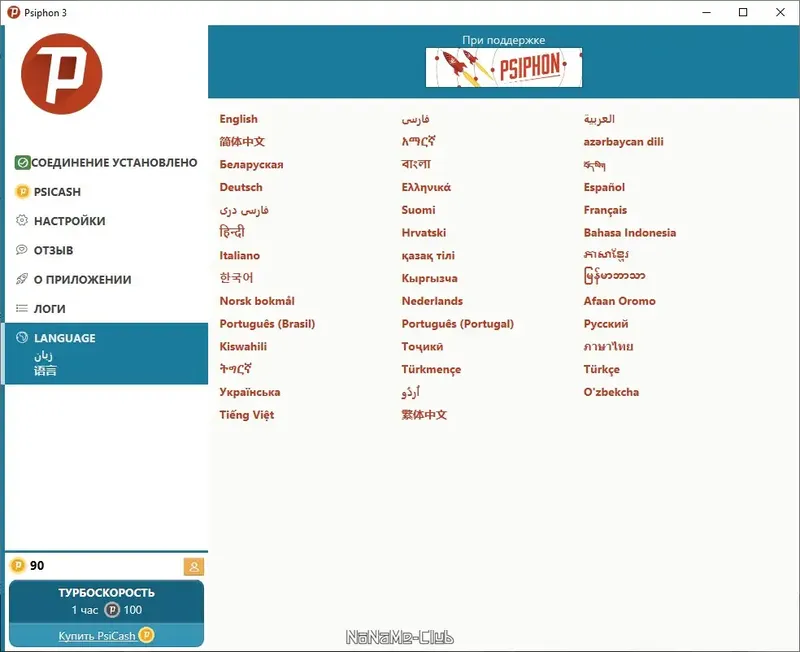The height and width of the screenshot is (652, 800).
Task: Click the large Psiphon P logo
Action: tap(62, 74)
